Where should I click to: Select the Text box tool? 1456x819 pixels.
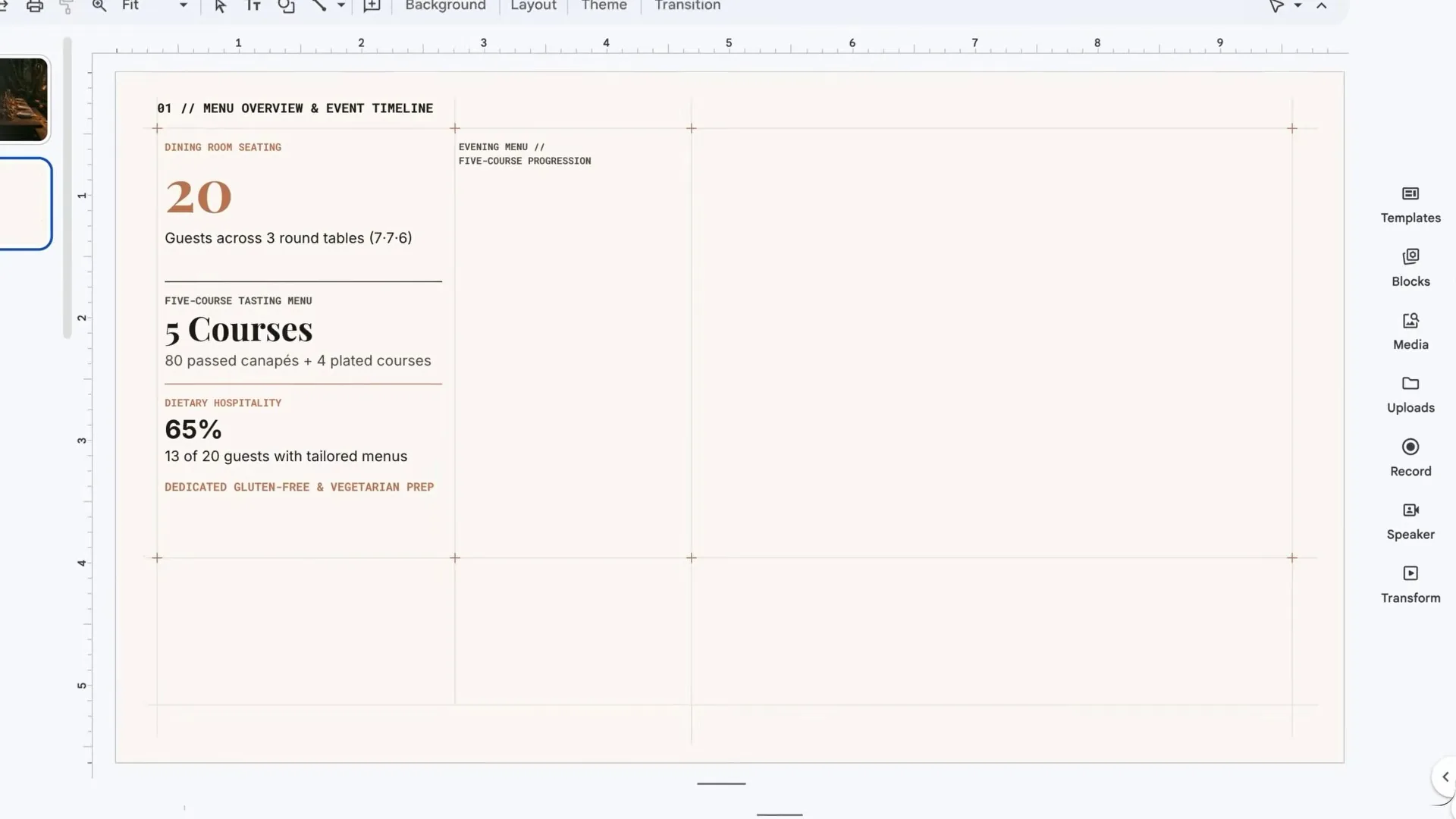click(x=253, y=6)
